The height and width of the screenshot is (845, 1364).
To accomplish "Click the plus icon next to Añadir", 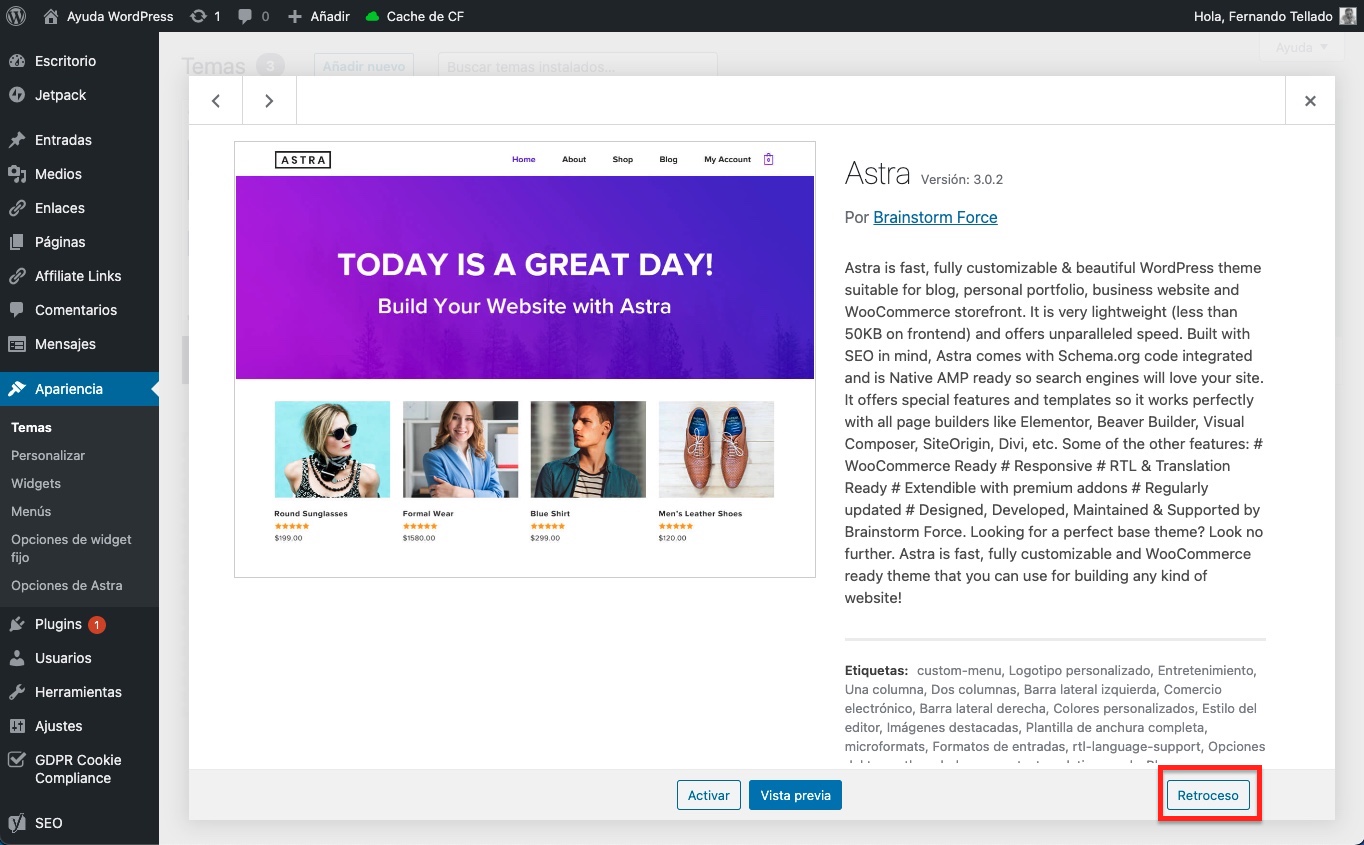I will tap(294, 16).
